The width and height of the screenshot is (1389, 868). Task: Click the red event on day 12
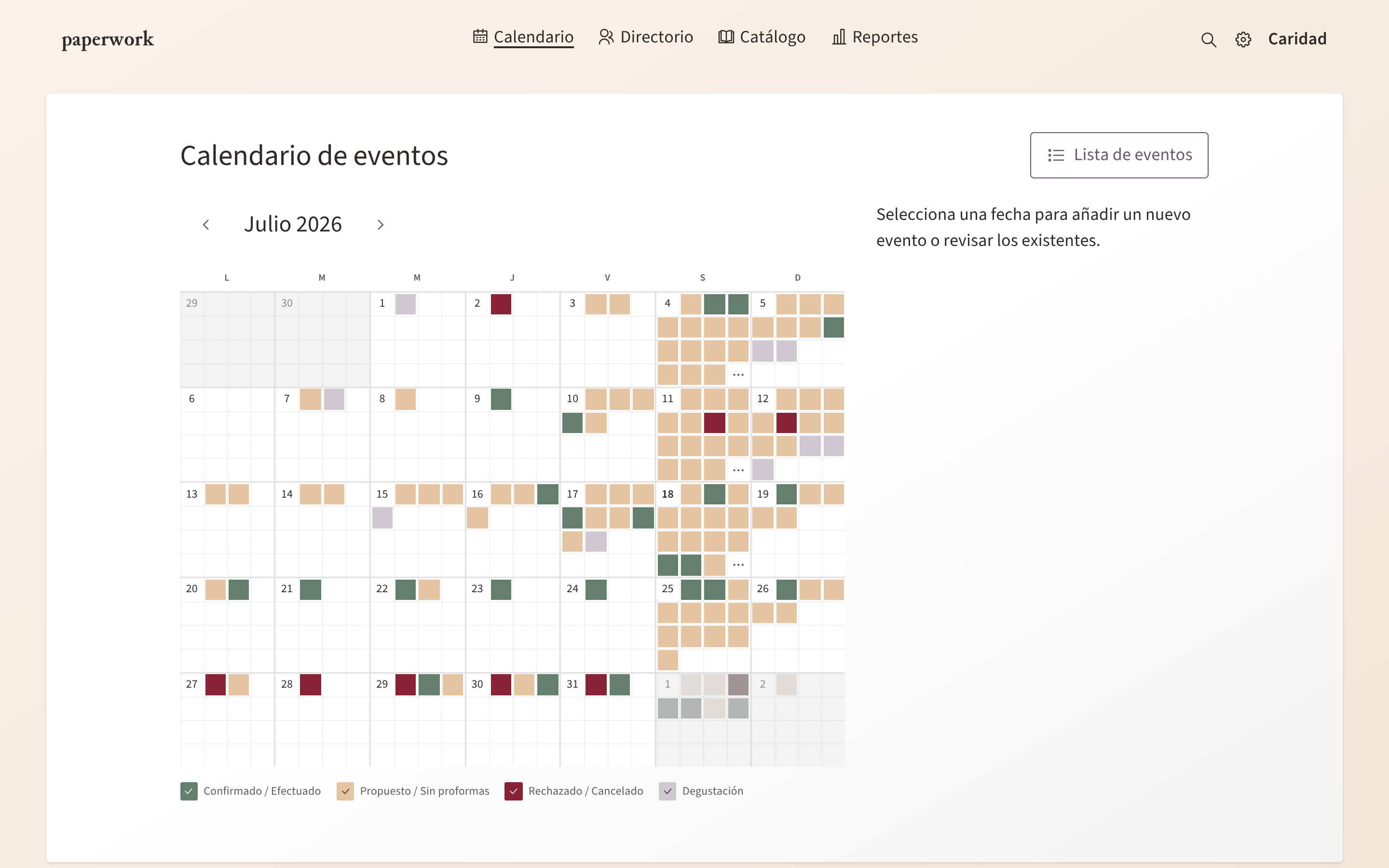tap(786, 423)
